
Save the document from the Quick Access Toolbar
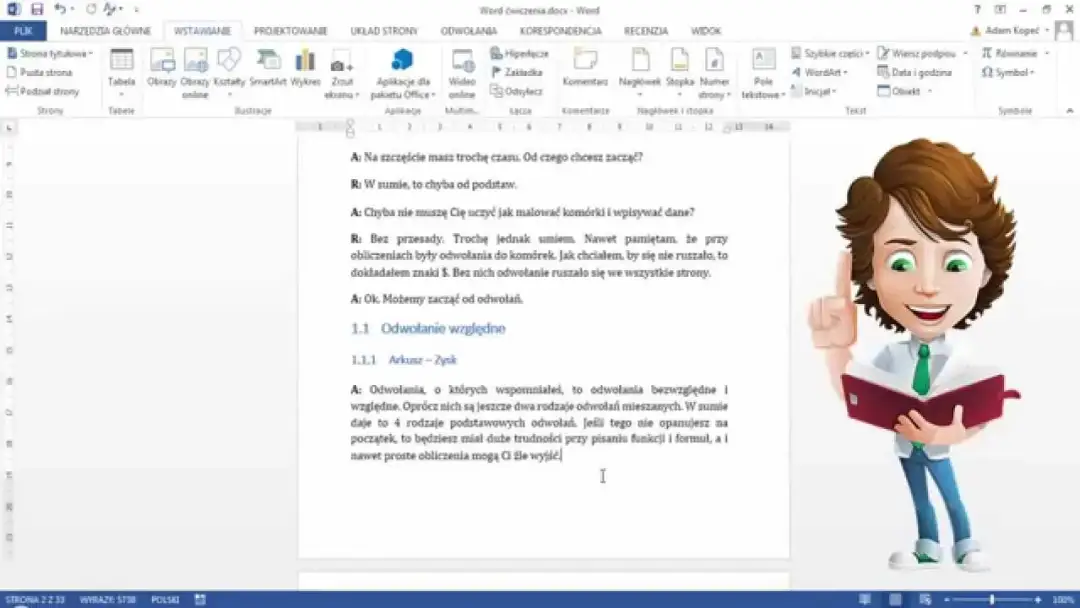pyautogui.click(x=37, y=8)
